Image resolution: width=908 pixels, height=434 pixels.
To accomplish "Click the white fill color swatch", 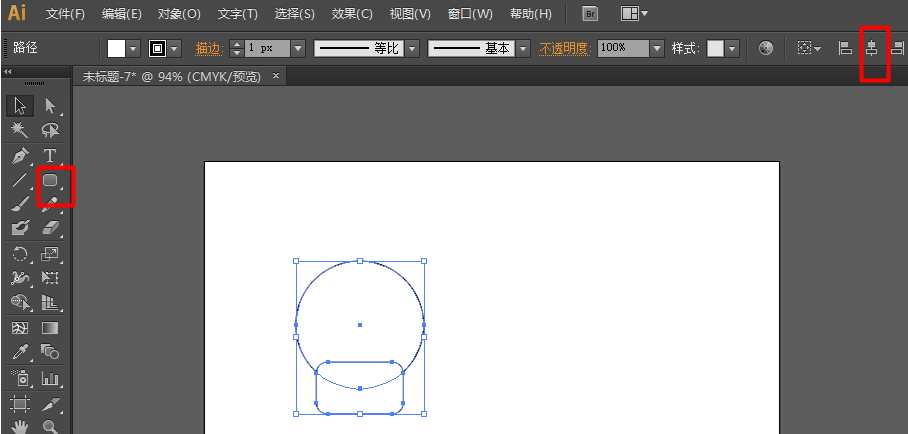I will tap(116, 49).
